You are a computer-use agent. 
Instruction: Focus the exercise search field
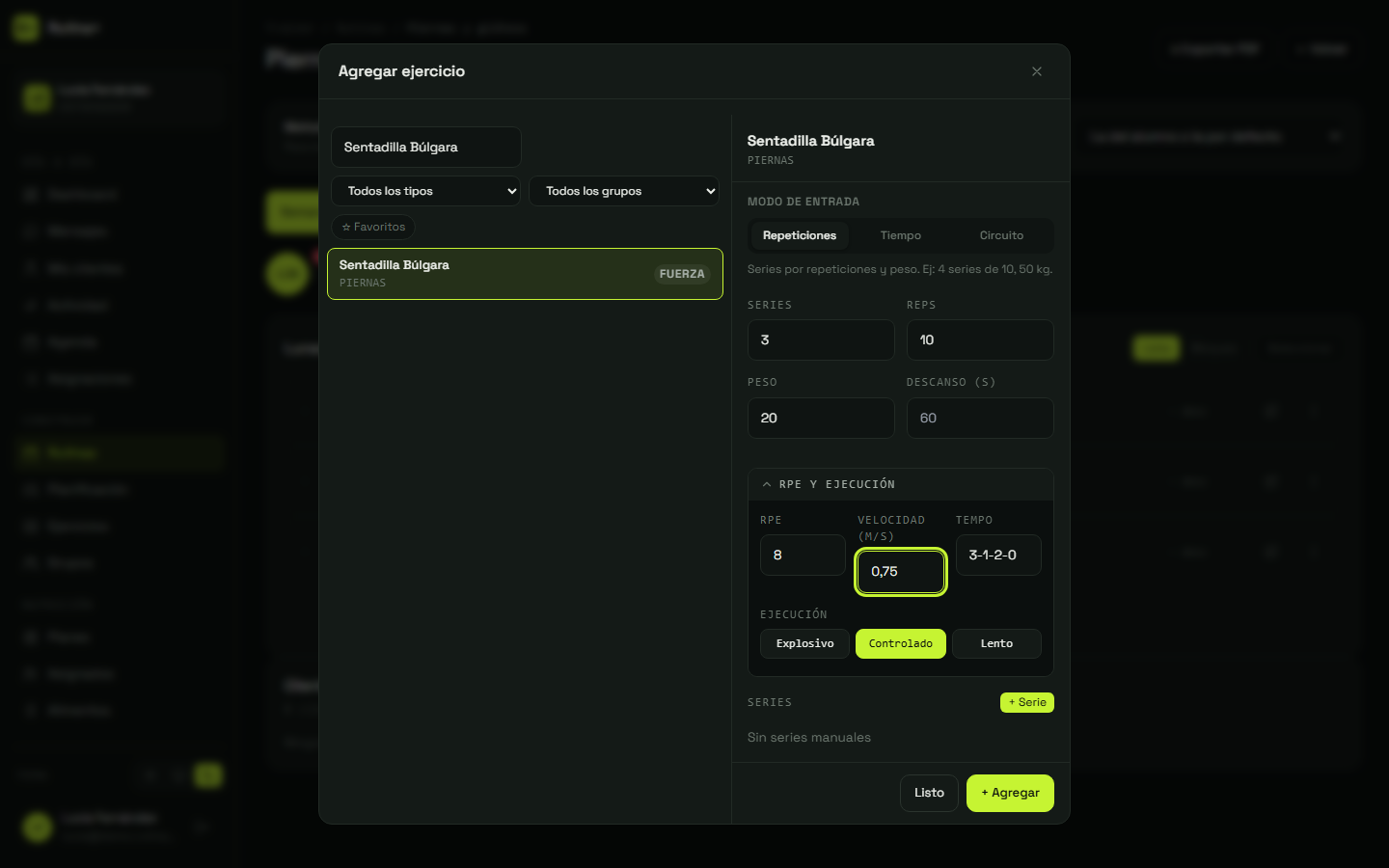[426, 148]
